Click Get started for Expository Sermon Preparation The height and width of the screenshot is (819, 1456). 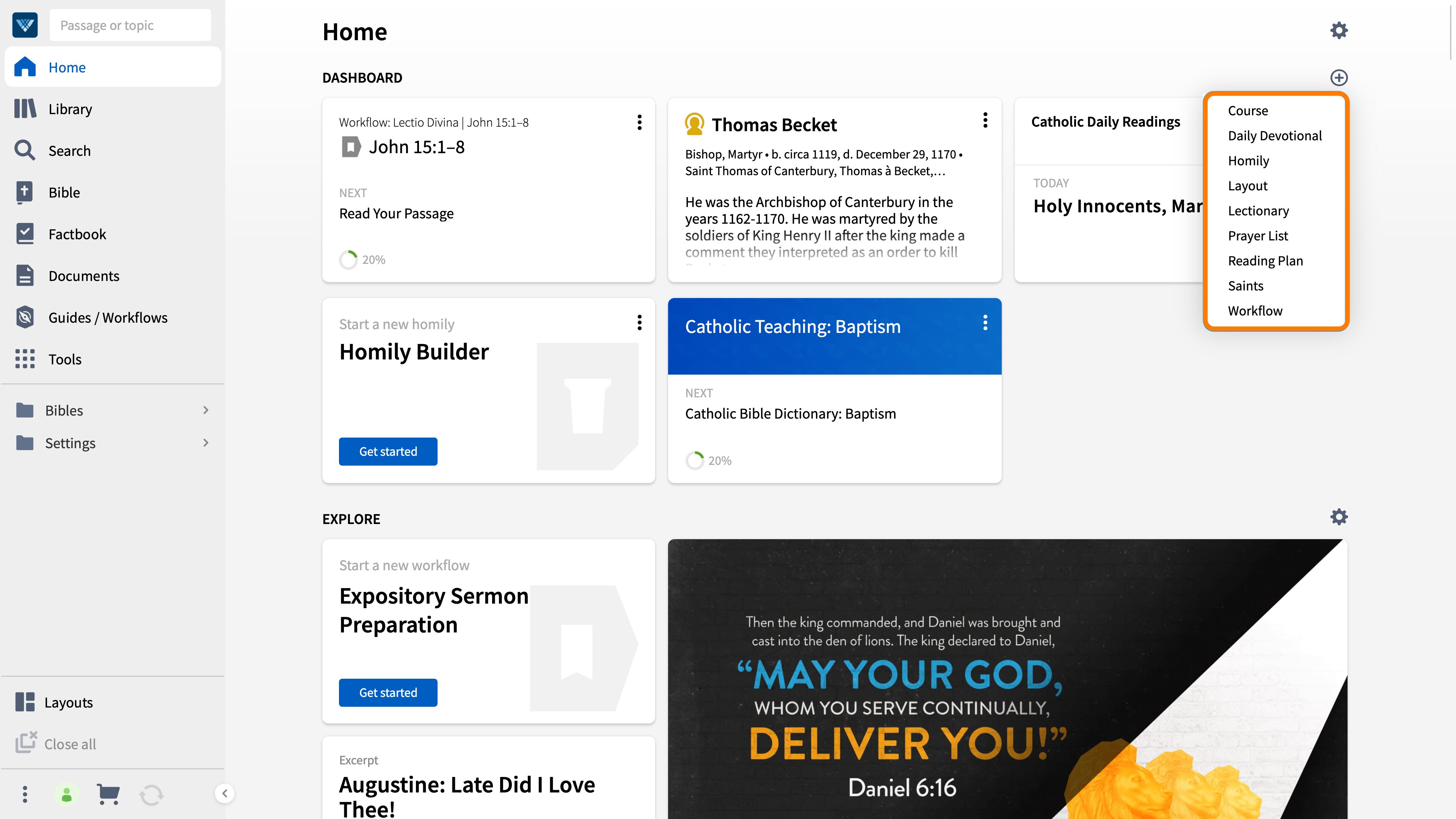click(388, 692)
